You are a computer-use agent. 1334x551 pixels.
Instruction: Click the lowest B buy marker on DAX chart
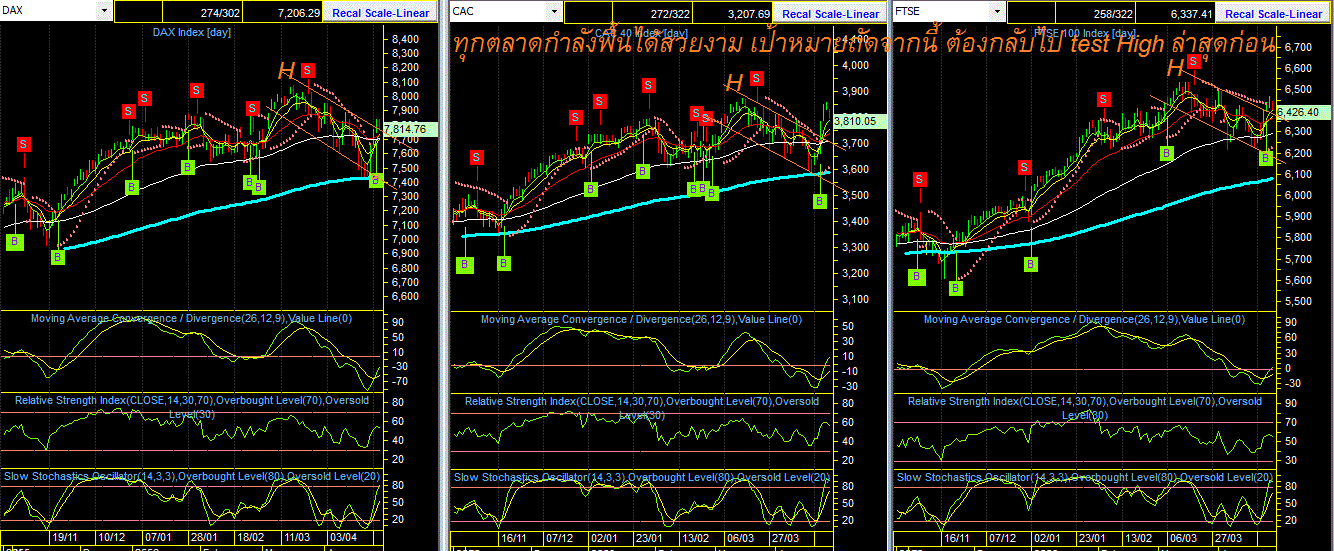(x=57, y=257)
